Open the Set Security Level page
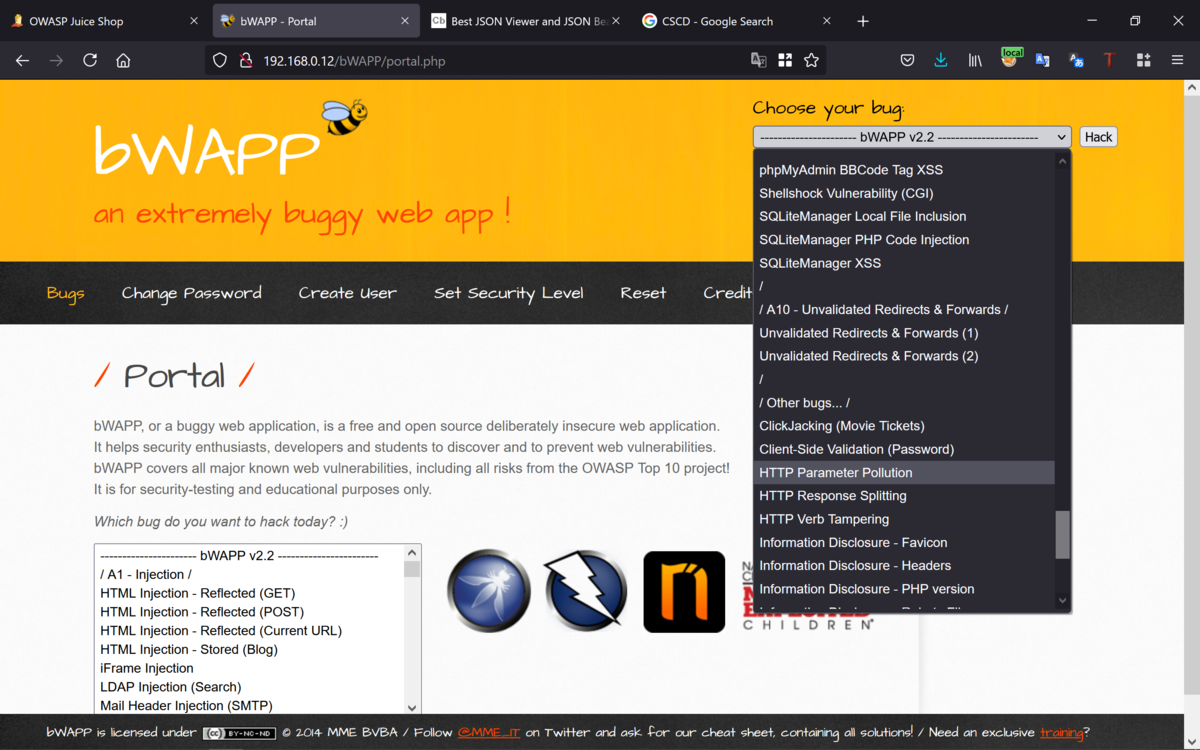Viewport: 1200px width, 750px height. [509, 293]
